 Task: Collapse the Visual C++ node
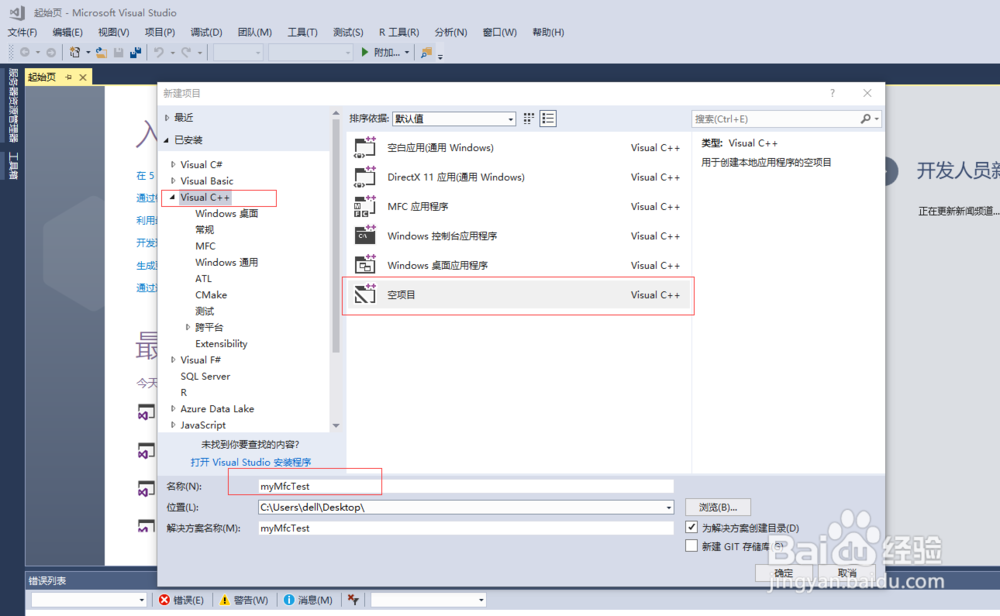tap(172, 198)
